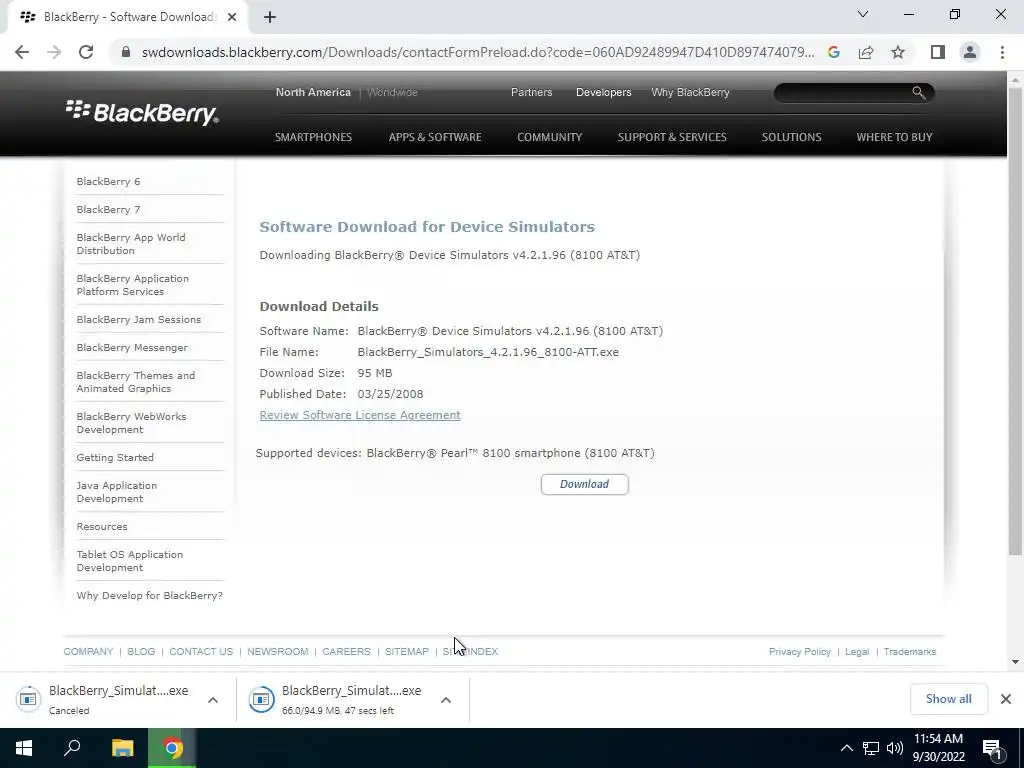Screen dimensions: 1024x768
Task: Click the address bar URL
Action: [x=478, y=52]
